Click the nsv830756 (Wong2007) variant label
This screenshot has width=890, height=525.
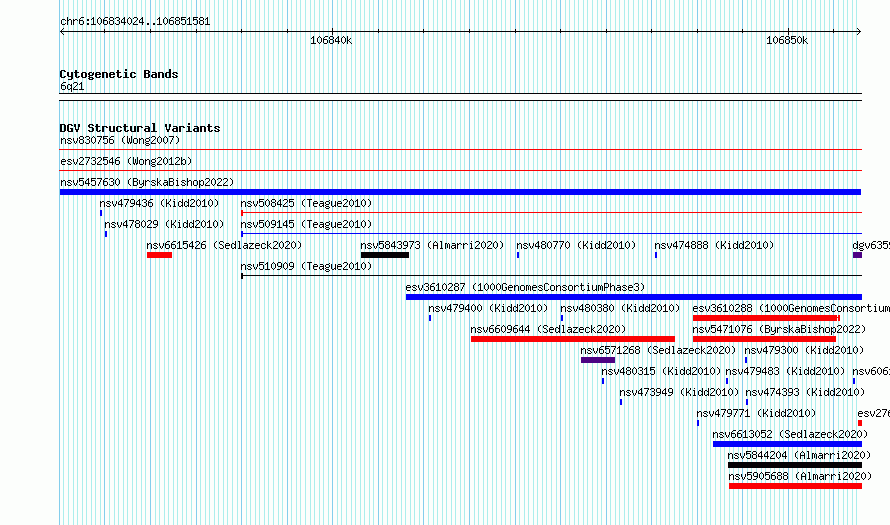coord(120,140)
